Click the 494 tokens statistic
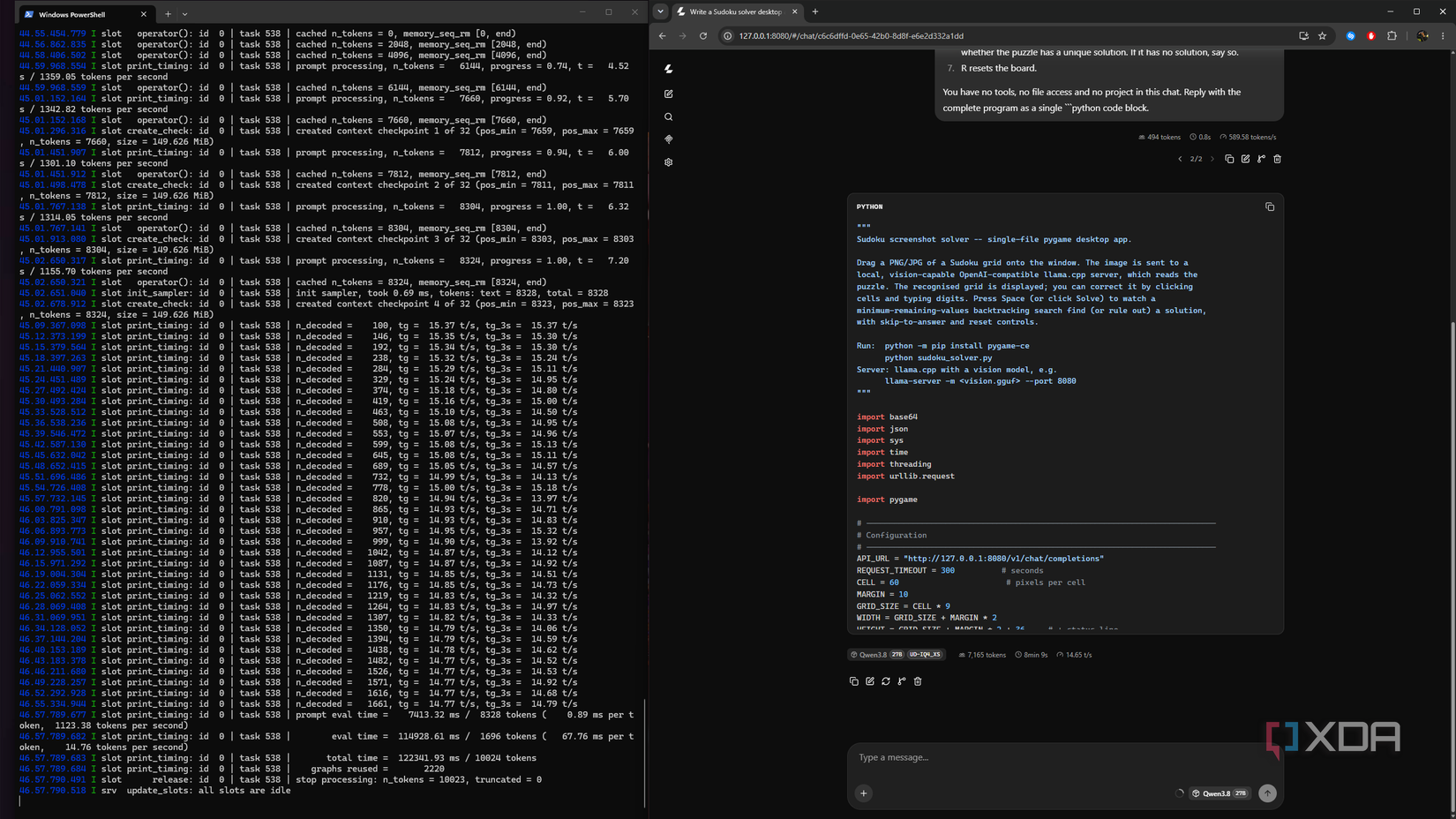1456x819 pixels. [1159, 137]
